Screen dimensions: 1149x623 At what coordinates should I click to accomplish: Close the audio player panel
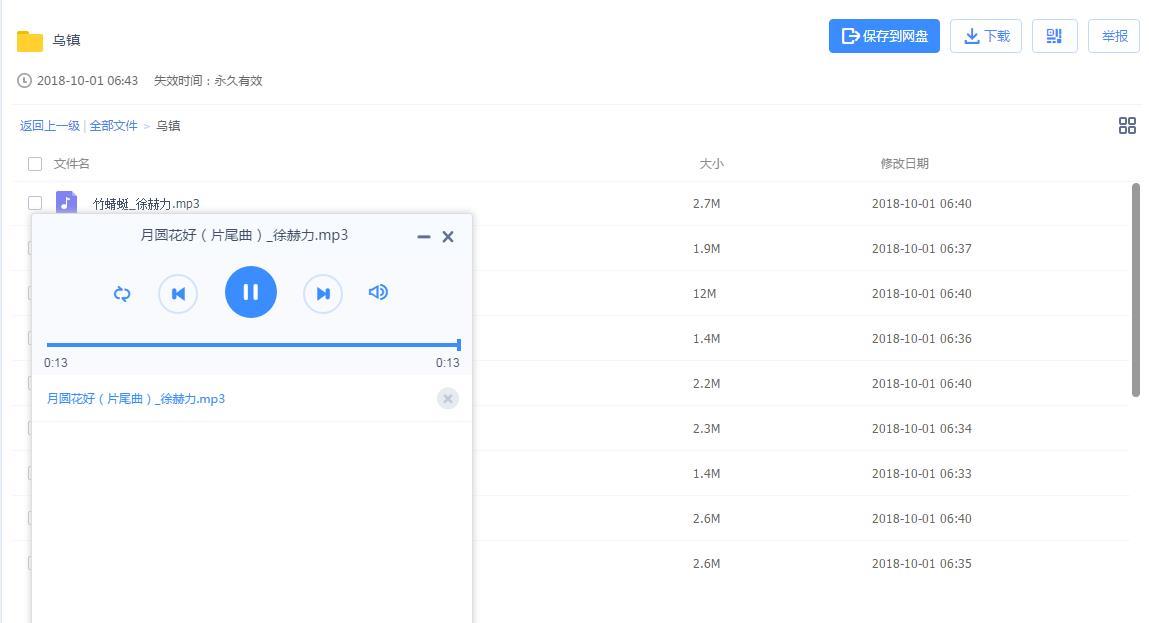point(448,237)
